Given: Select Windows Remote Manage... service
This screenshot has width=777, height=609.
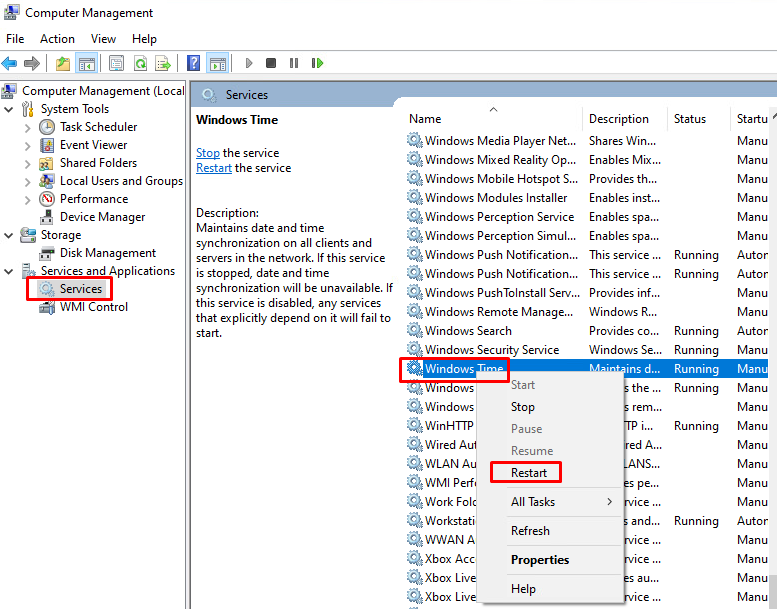Looking at the screenshot, I should click(587, 312).
